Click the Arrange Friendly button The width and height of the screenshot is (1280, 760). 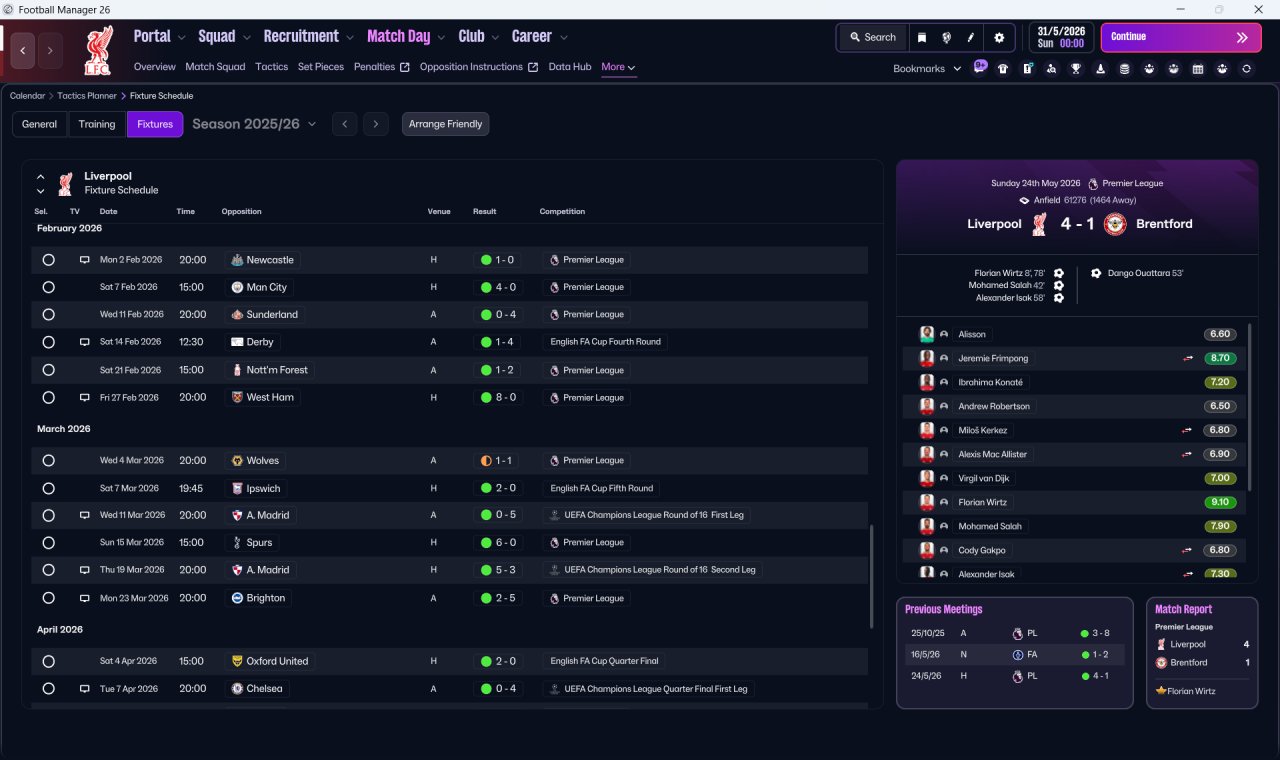point(445,124)
